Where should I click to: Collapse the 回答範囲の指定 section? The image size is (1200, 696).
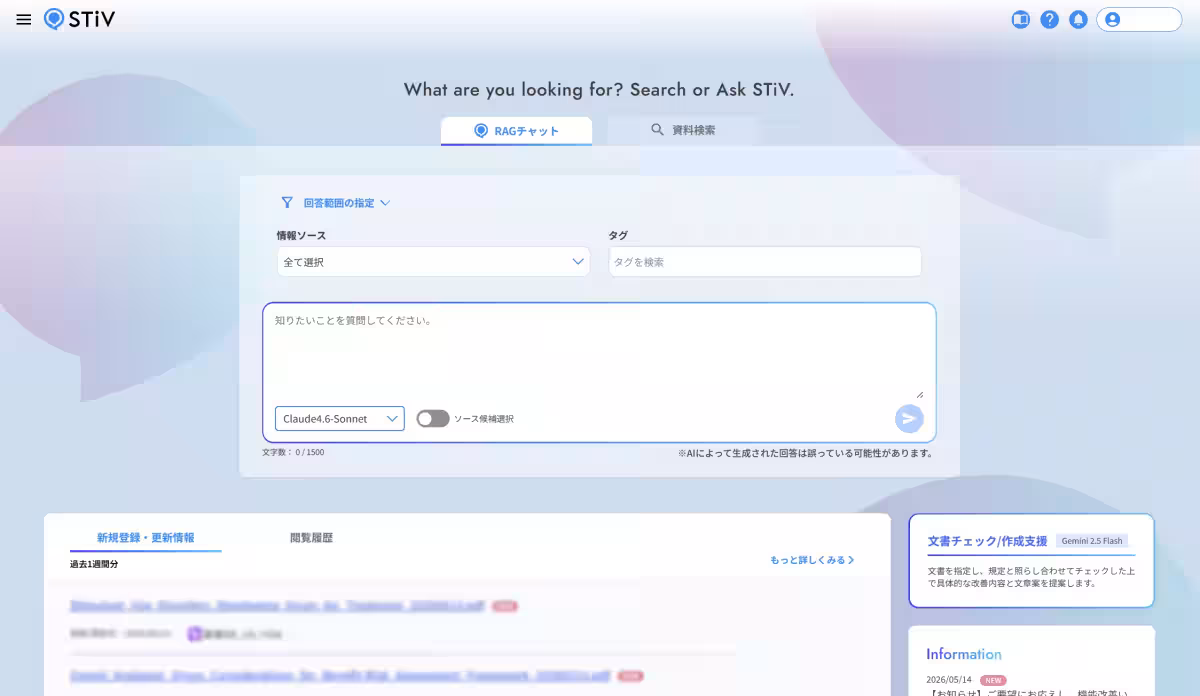point(346,202)
